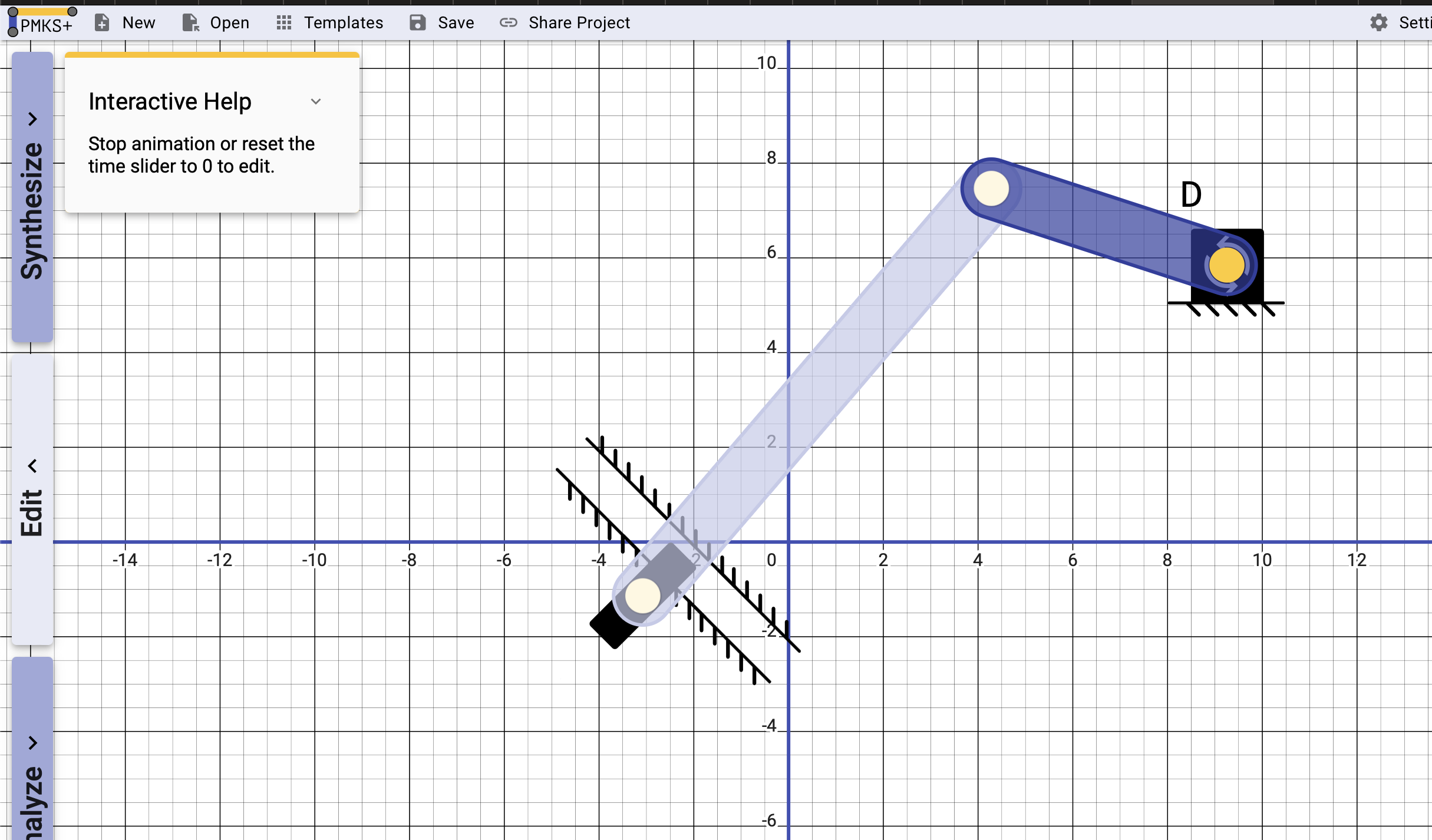Click the D joint label
Image resolution: width=1432 pixels, height=840 pixels.
[x=1191, y=194]
